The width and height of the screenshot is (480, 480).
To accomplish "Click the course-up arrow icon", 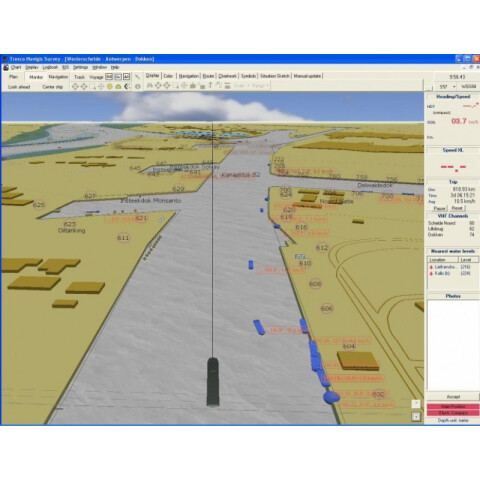I will click(218, 85).
